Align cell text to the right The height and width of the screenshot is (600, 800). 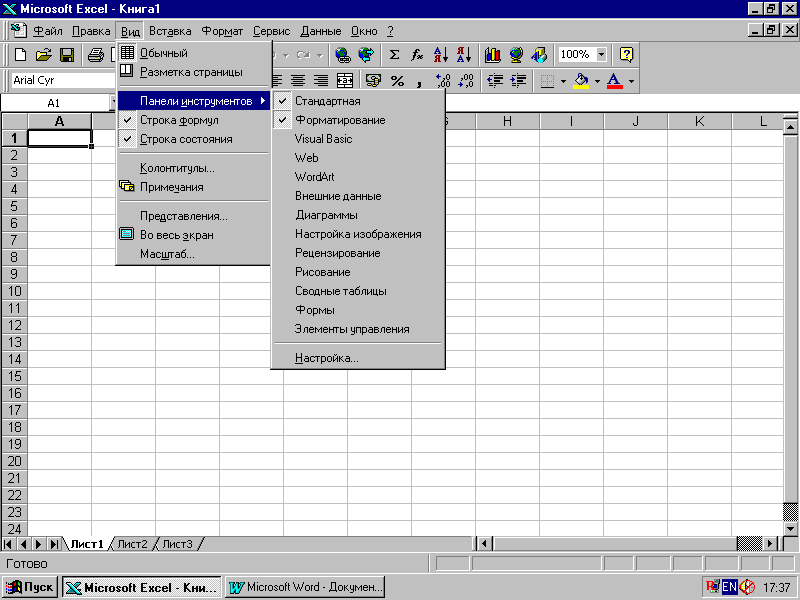point(321,81)
